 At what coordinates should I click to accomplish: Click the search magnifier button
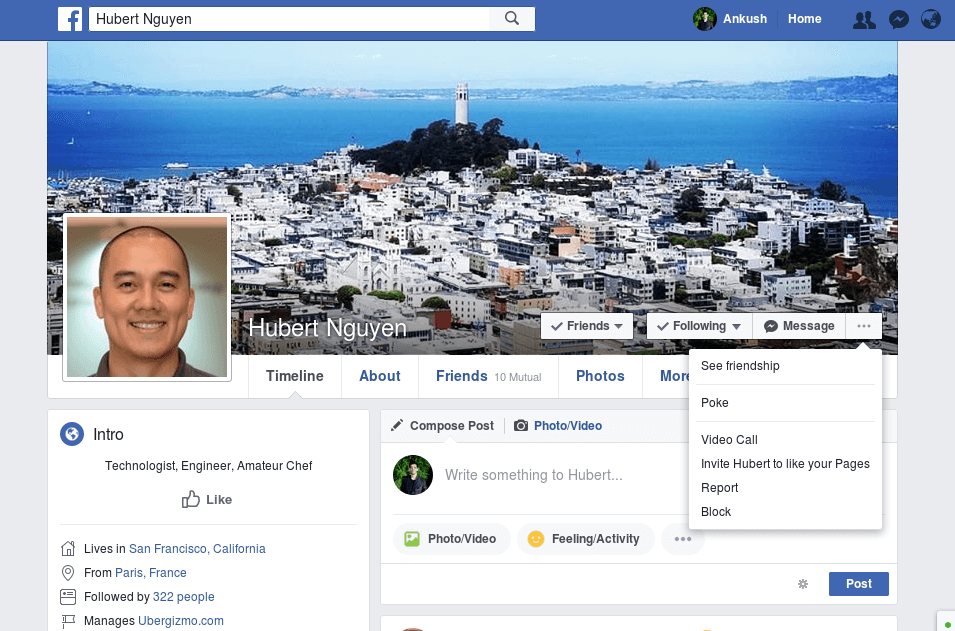tap(512, 19)
